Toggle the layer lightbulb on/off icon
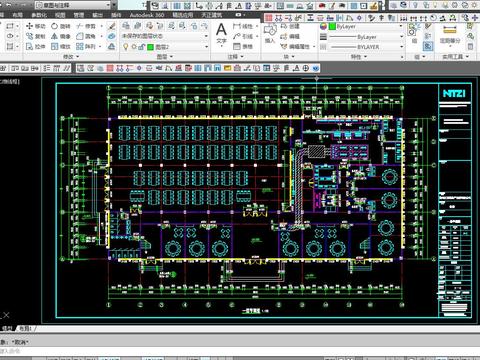Image resolution: width=480 pixels, height=360 pixels. pyautogui.click(x=126, y=47)
